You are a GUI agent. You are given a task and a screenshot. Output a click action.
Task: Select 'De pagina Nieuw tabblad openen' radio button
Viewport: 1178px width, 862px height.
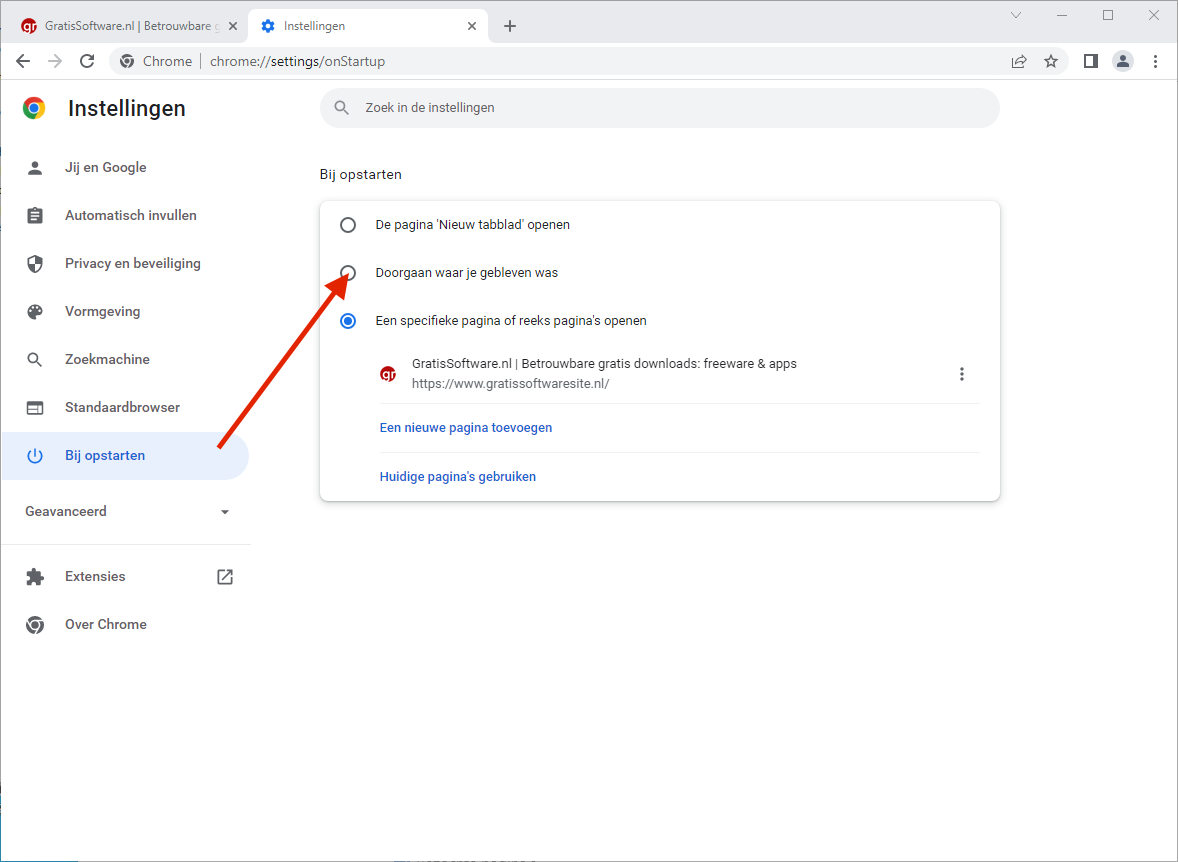[348, 225]
